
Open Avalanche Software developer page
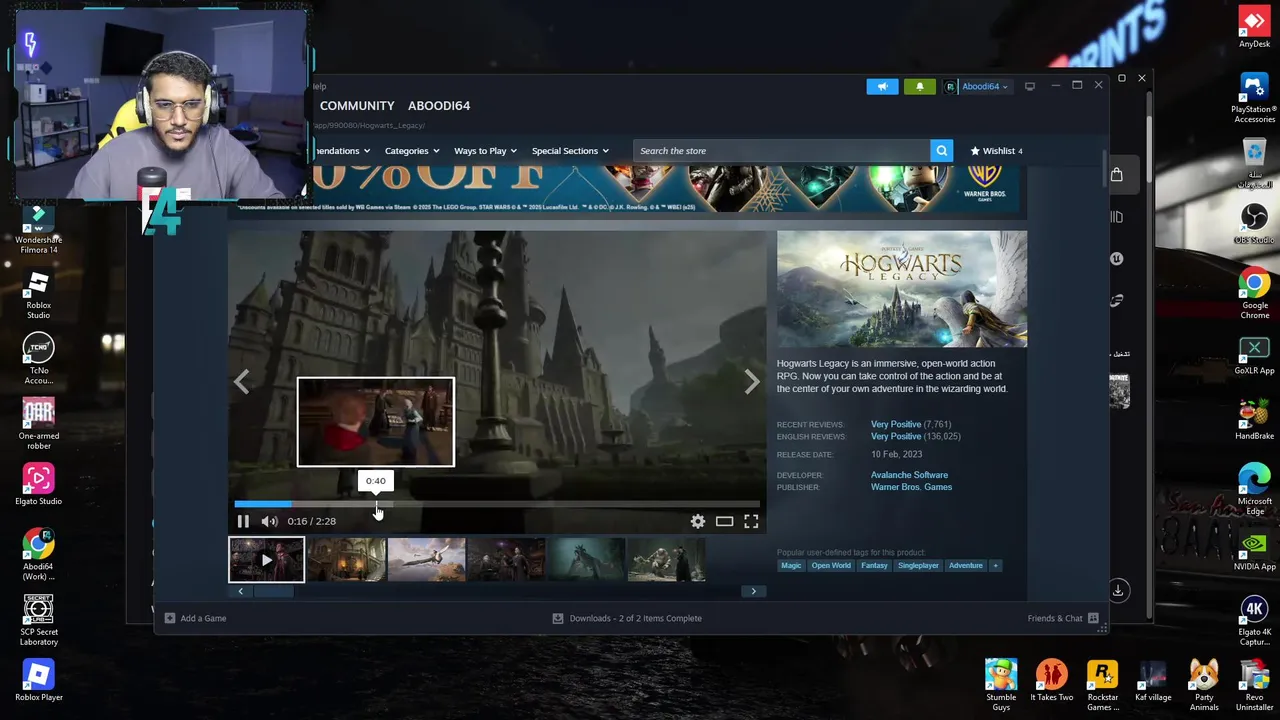point(909,475)
